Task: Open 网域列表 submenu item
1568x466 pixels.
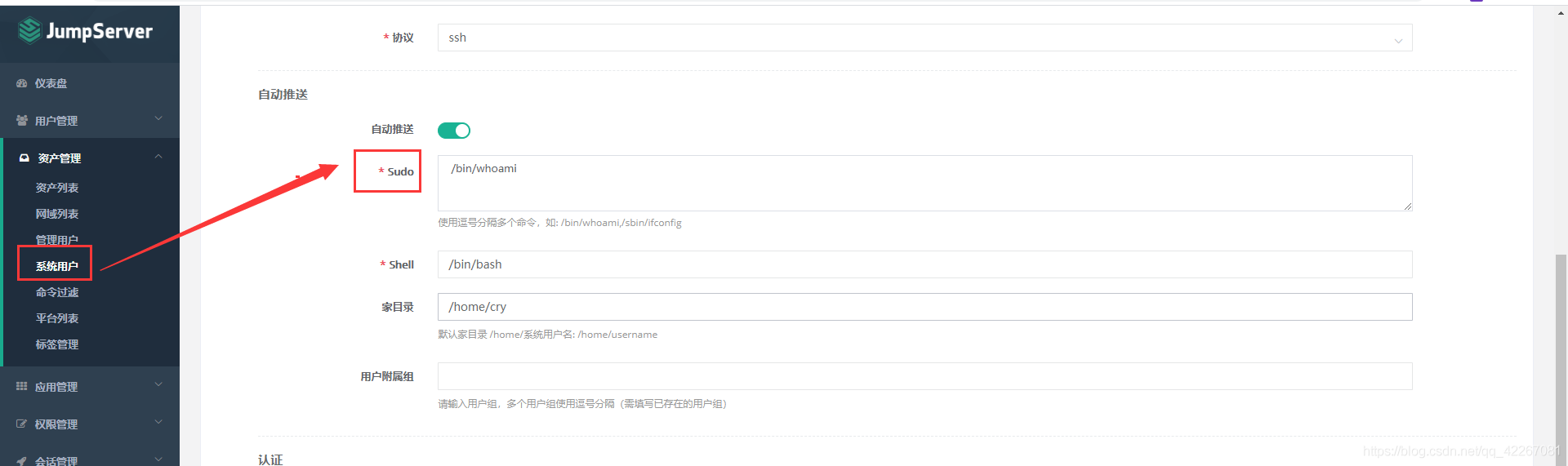Action: (57, 214)
